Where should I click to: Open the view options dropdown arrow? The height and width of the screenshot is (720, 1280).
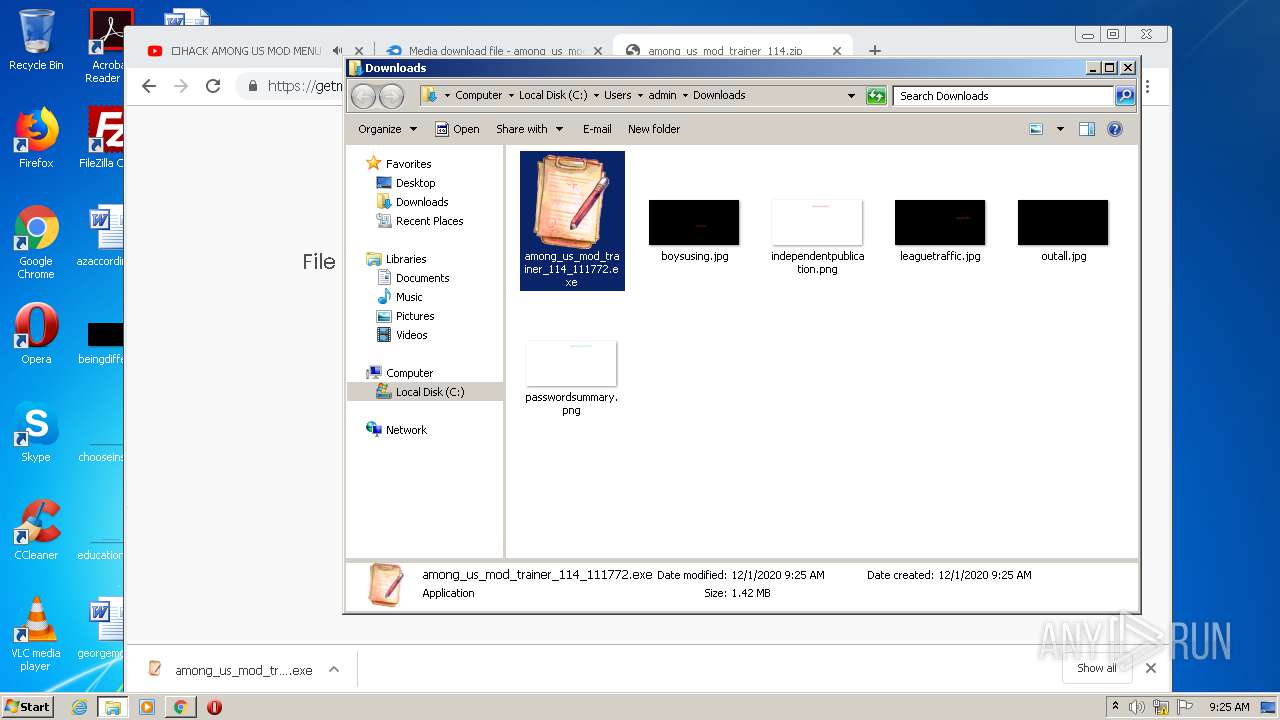pos(1060,129)
